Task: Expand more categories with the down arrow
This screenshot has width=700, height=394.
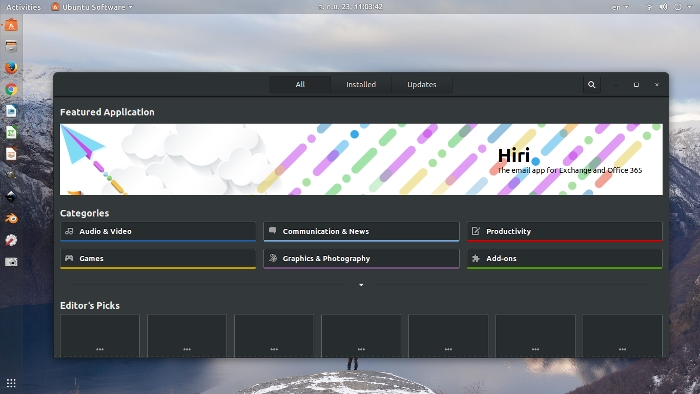Action: [361, 285]
